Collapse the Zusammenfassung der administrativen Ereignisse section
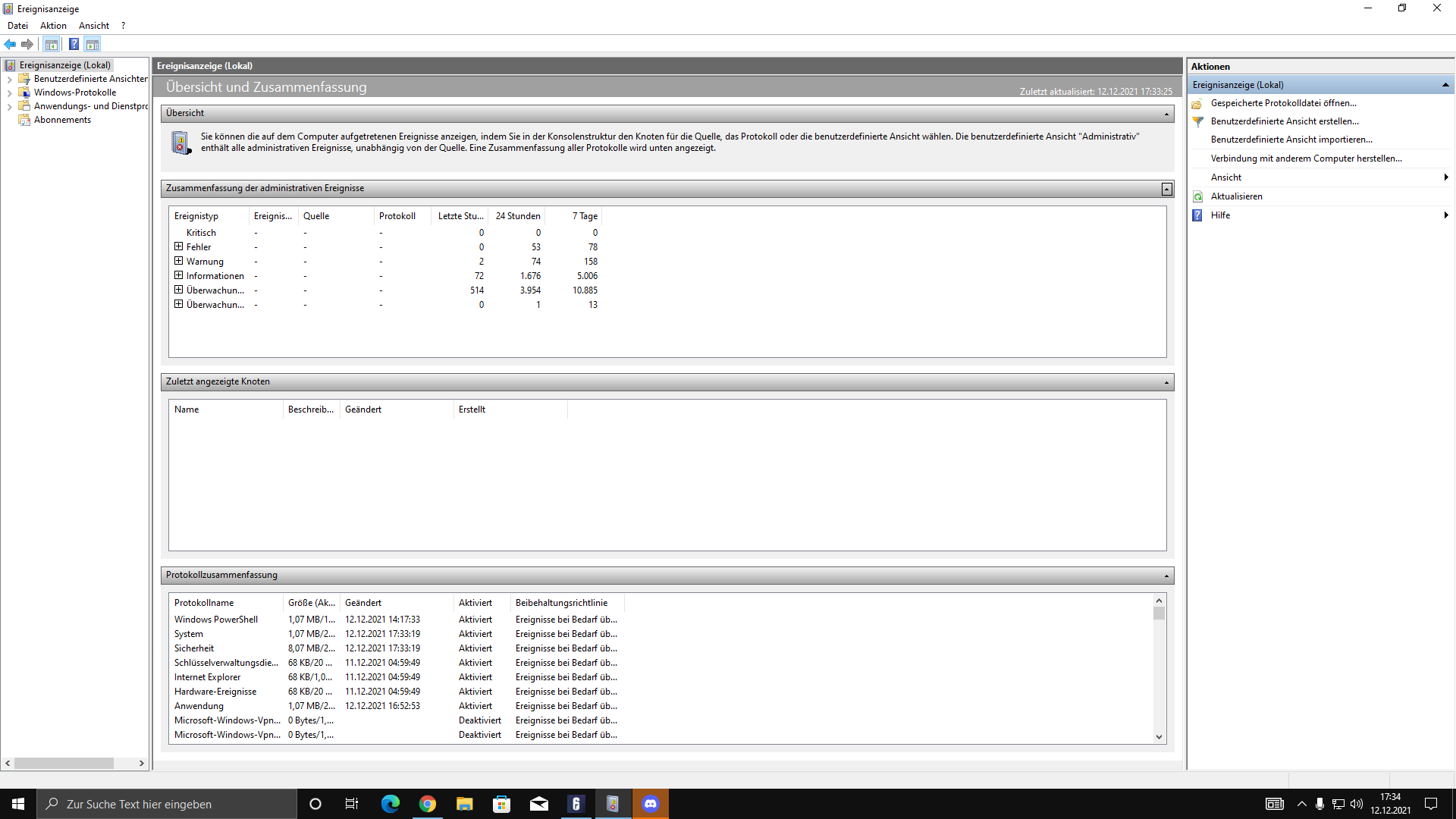This screenshot has height=819, width=1456. click(x=1166, y=189)
